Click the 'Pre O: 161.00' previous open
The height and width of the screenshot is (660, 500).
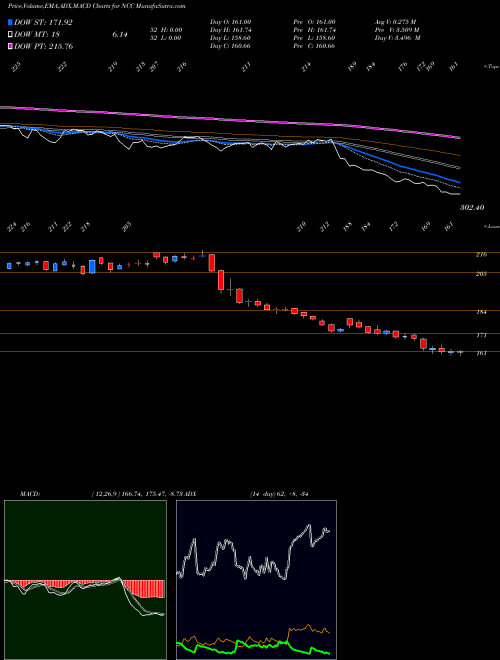click(315, 22)
